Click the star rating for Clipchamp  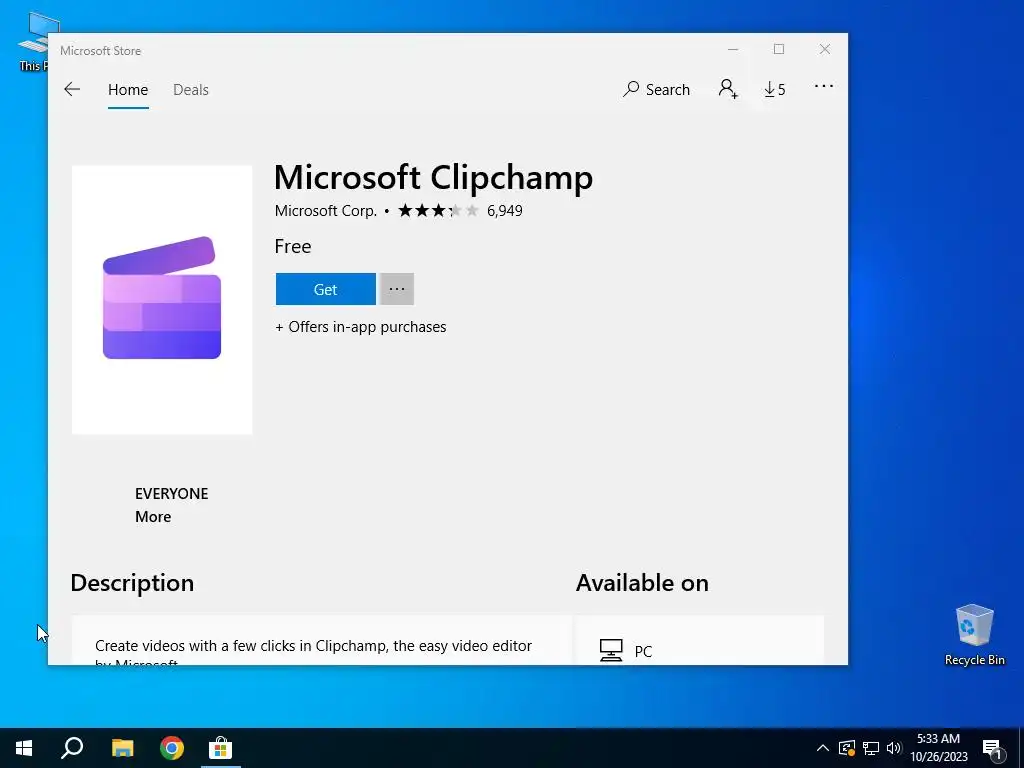point(438,210)
